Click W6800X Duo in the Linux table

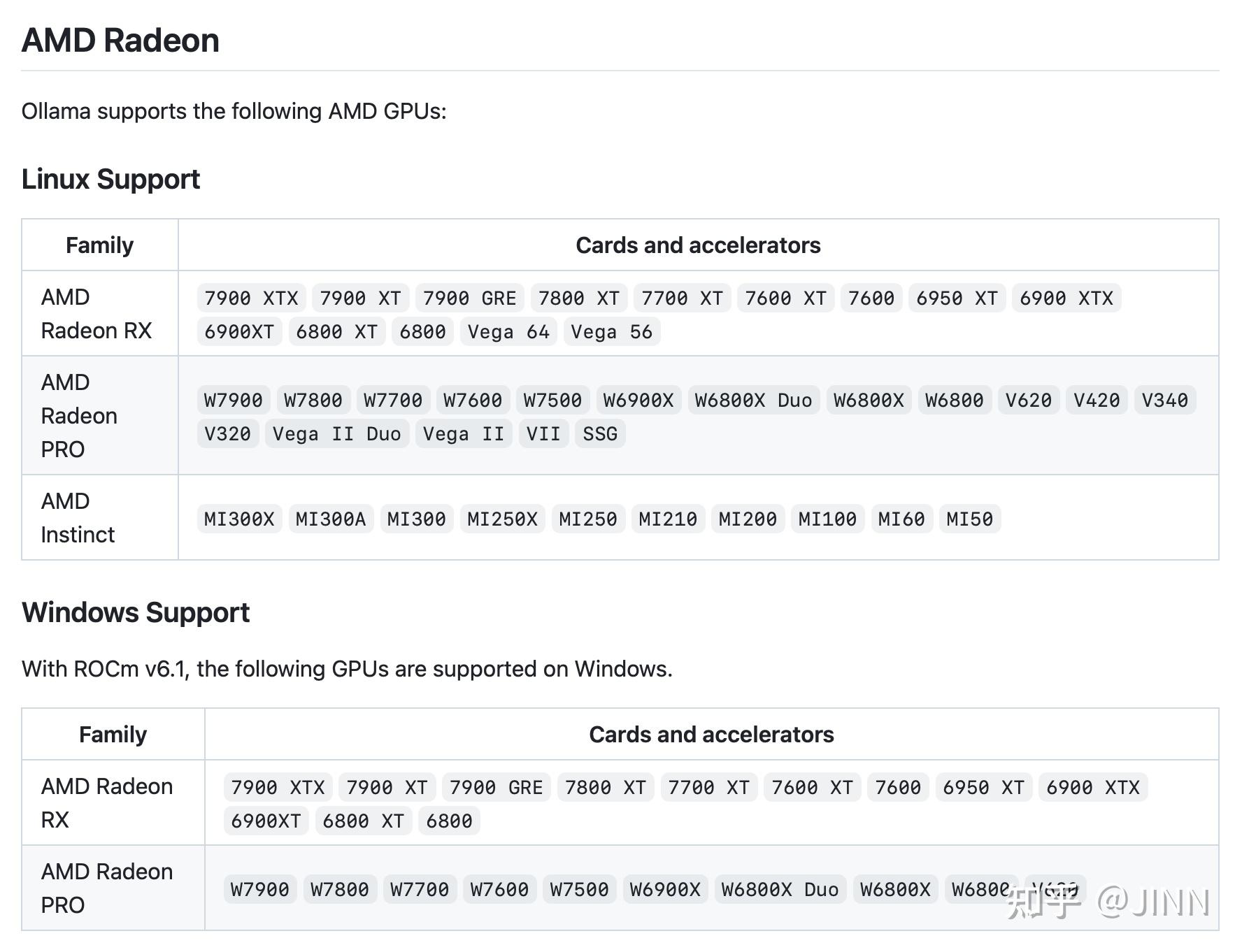click(753, 401)
